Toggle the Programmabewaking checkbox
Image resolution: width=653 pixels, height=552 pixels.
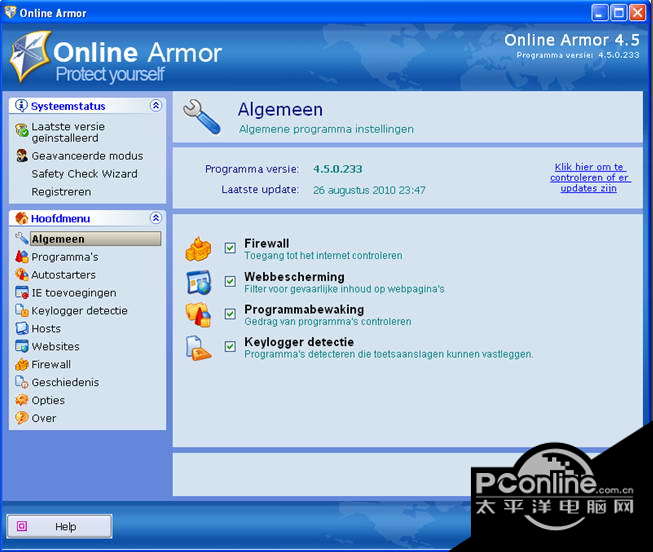tap(230, 314)
